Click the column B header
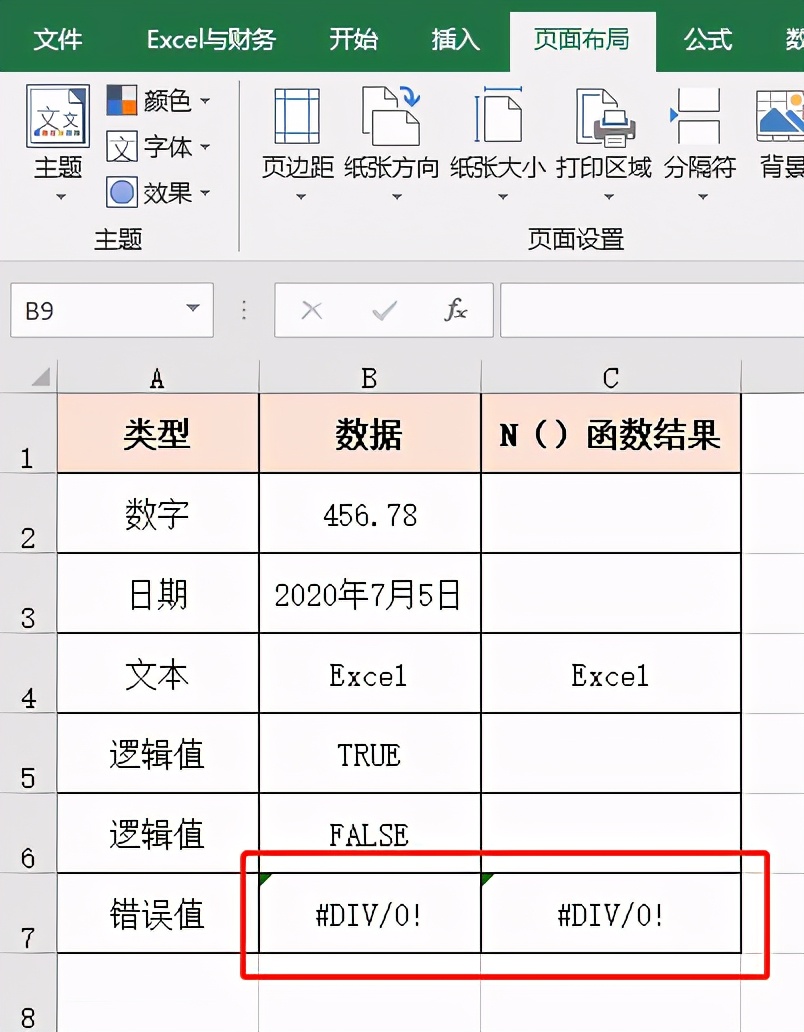Image resolution: width=804 pixels, height=1032 pixels. pos(368,378)
